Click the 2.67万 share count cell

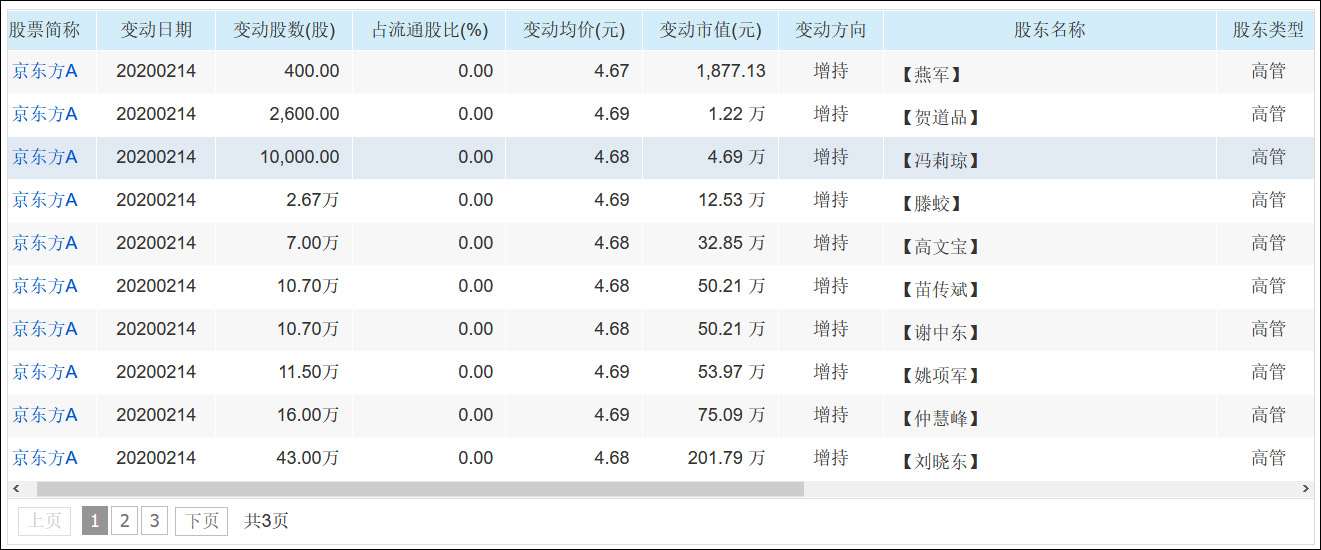[x=284, y=200]
